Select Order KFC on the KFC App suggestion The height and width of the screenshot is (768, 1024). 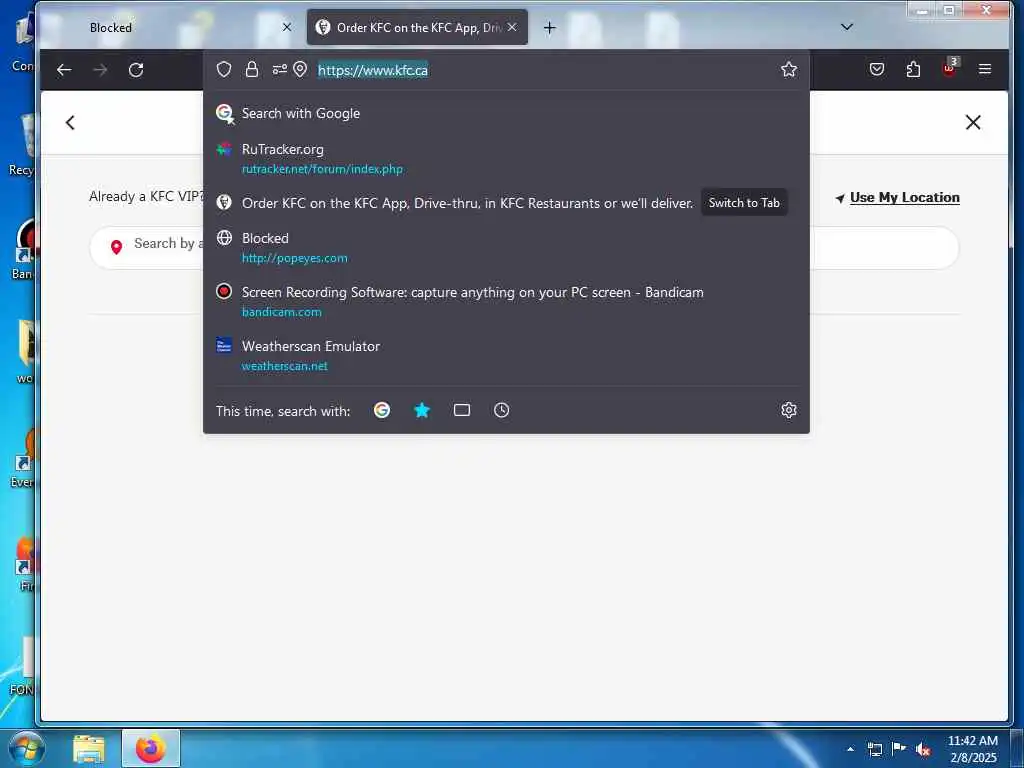(467, 203)
